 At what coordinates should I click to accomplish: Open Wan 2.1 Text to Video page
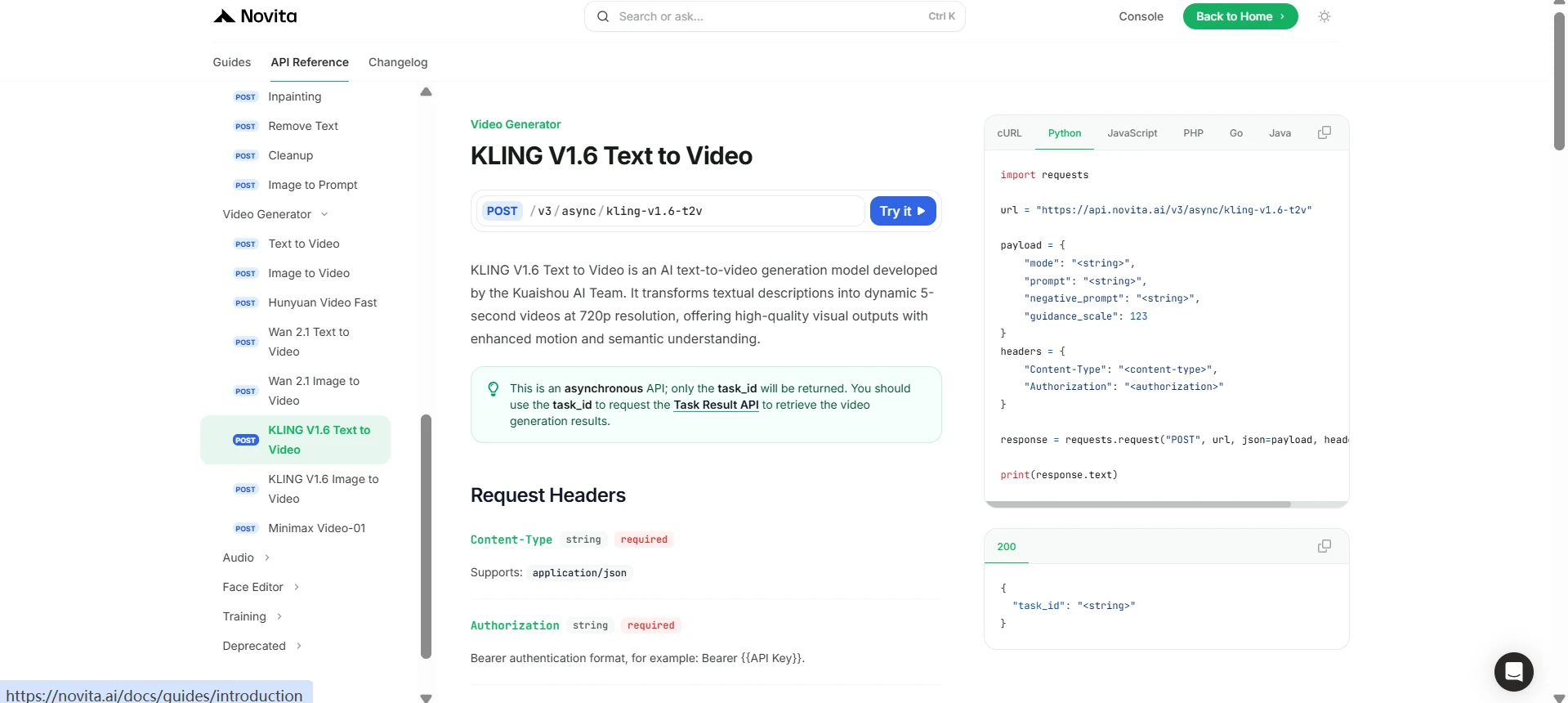click(309, 342)
